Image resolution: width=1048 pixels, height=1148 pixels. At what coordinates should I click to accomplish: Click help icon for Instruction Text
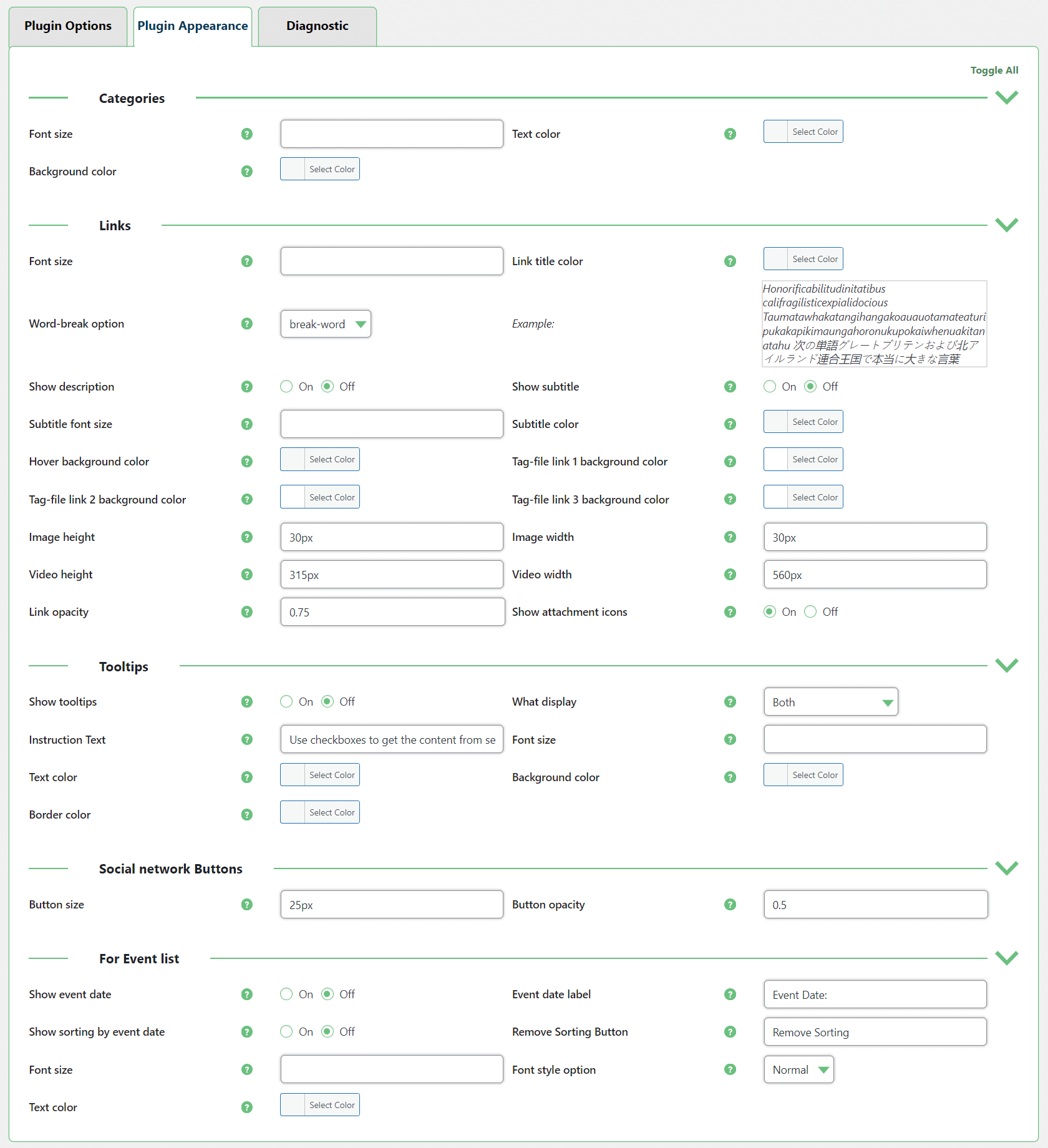point(247,739)
